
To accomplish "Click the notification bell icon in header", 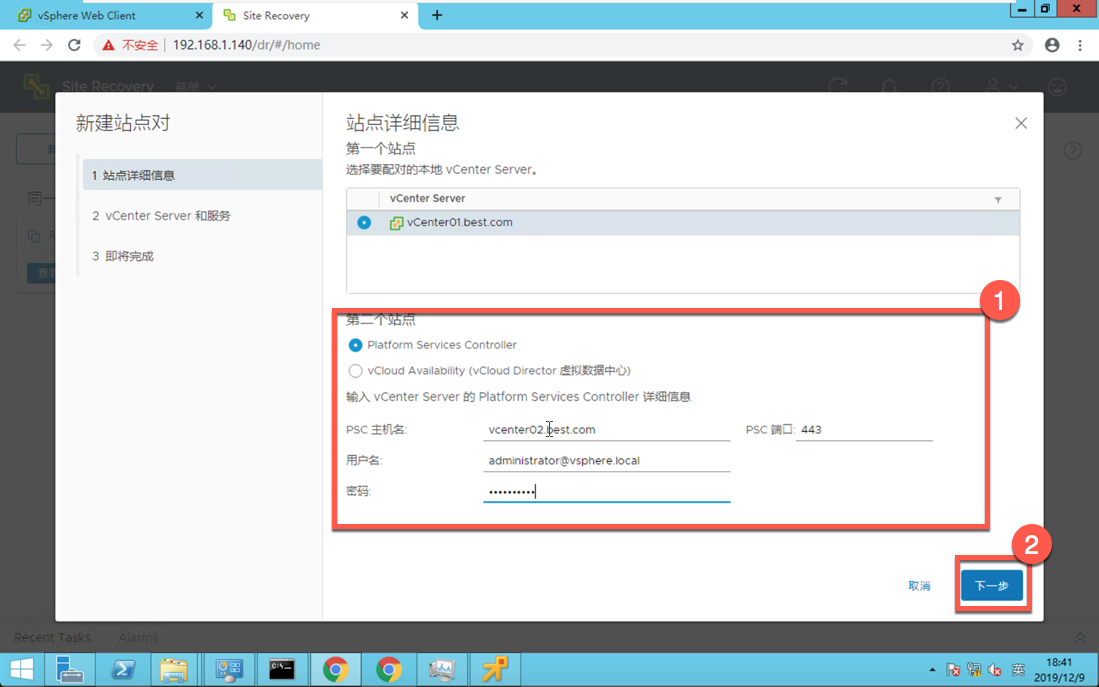I will coord(889,86).
